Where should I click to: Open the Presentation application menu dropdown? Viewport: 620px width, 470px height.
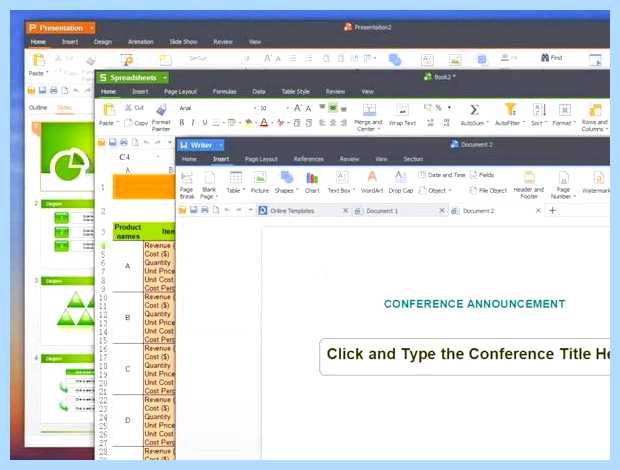click(x=91, y=28)
